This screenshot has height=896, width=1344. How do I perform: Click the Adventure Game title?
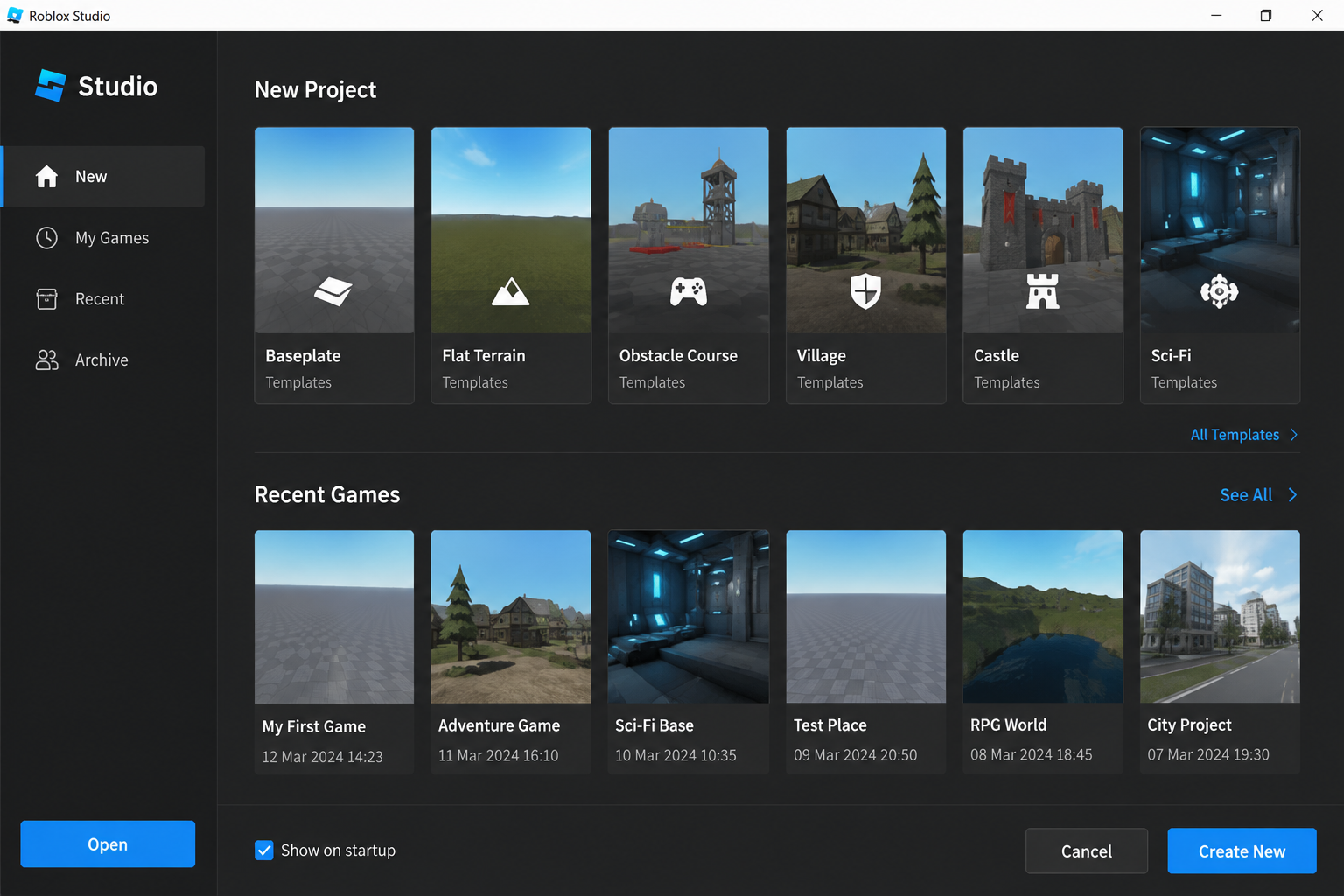499,725
